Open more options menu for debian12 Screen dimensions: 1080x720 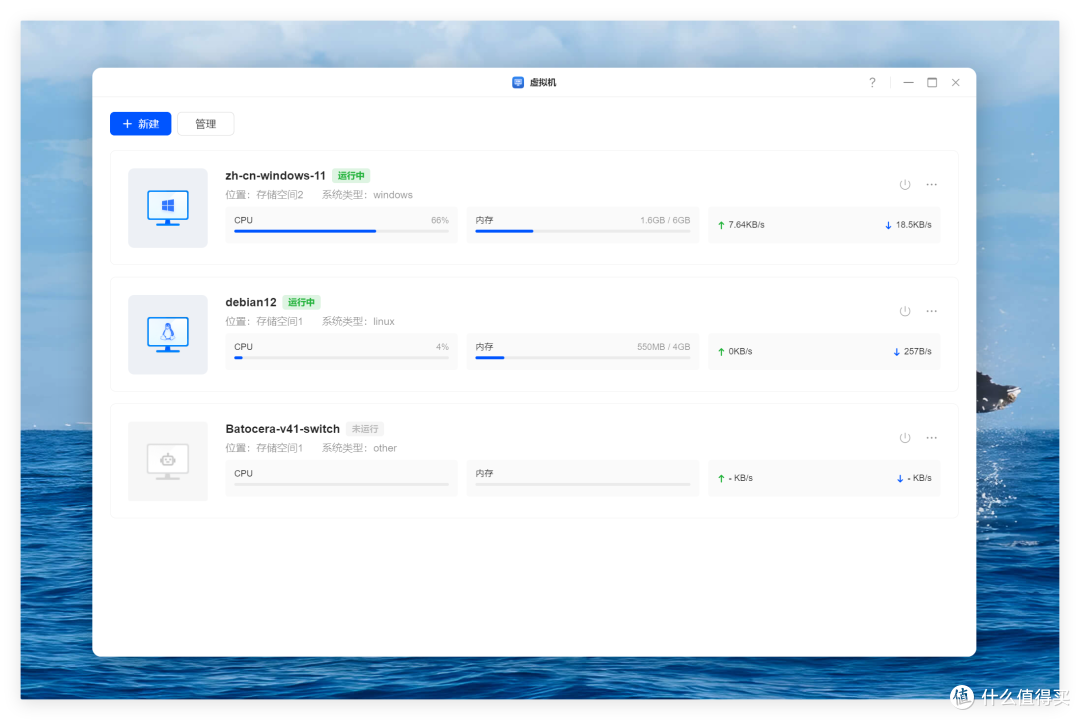pyautogui.click(x=931, y=311)
